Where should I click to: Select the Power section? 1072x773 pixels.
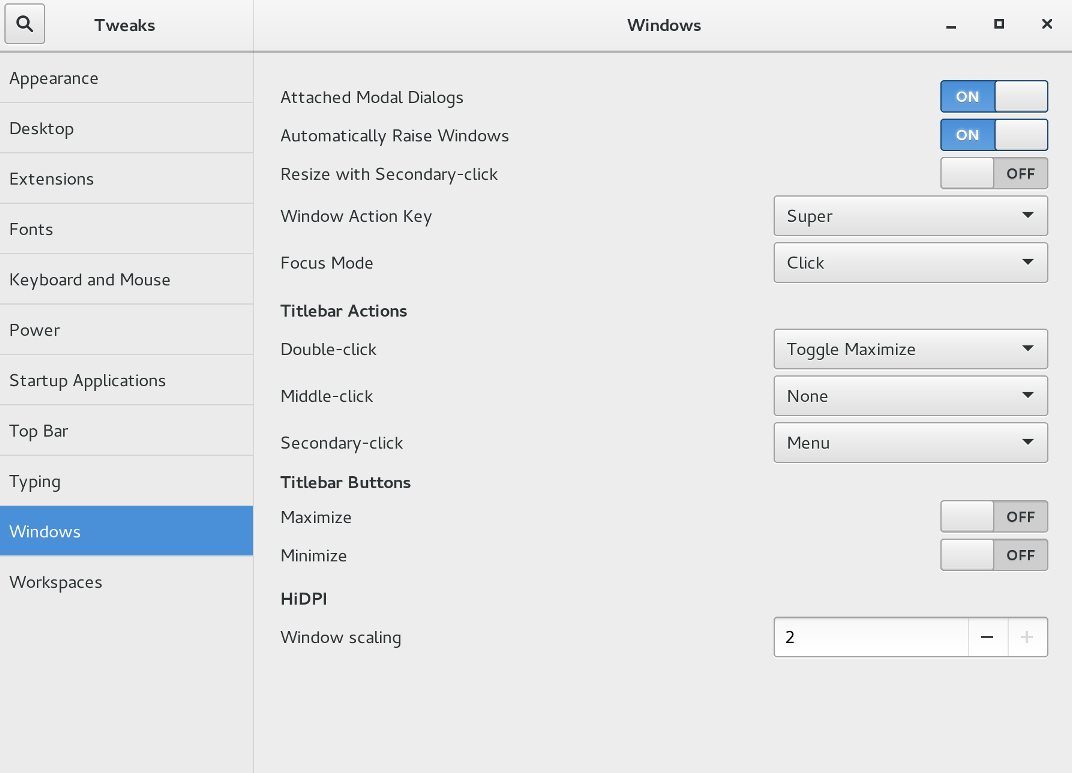[x=126, y=330]
